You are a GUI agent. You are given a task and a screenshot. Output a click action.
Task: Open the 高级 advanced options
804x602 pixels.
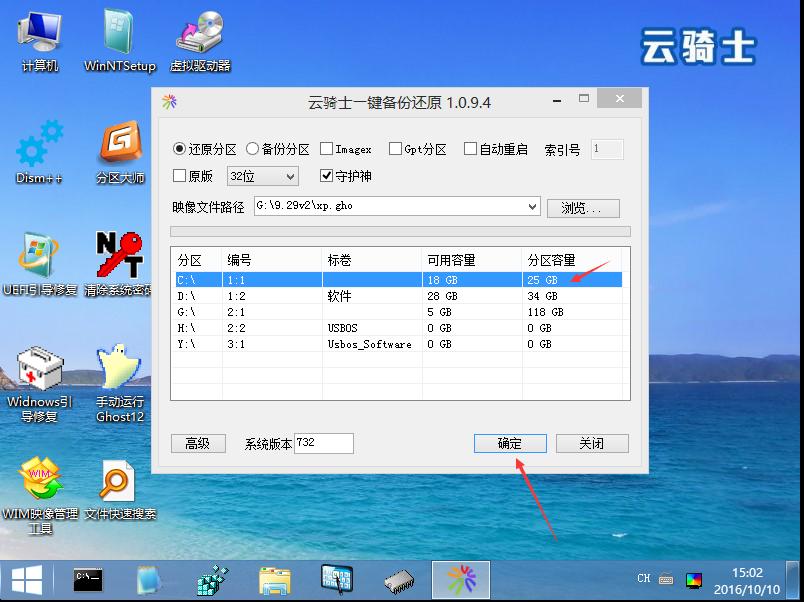coord(198,443)
